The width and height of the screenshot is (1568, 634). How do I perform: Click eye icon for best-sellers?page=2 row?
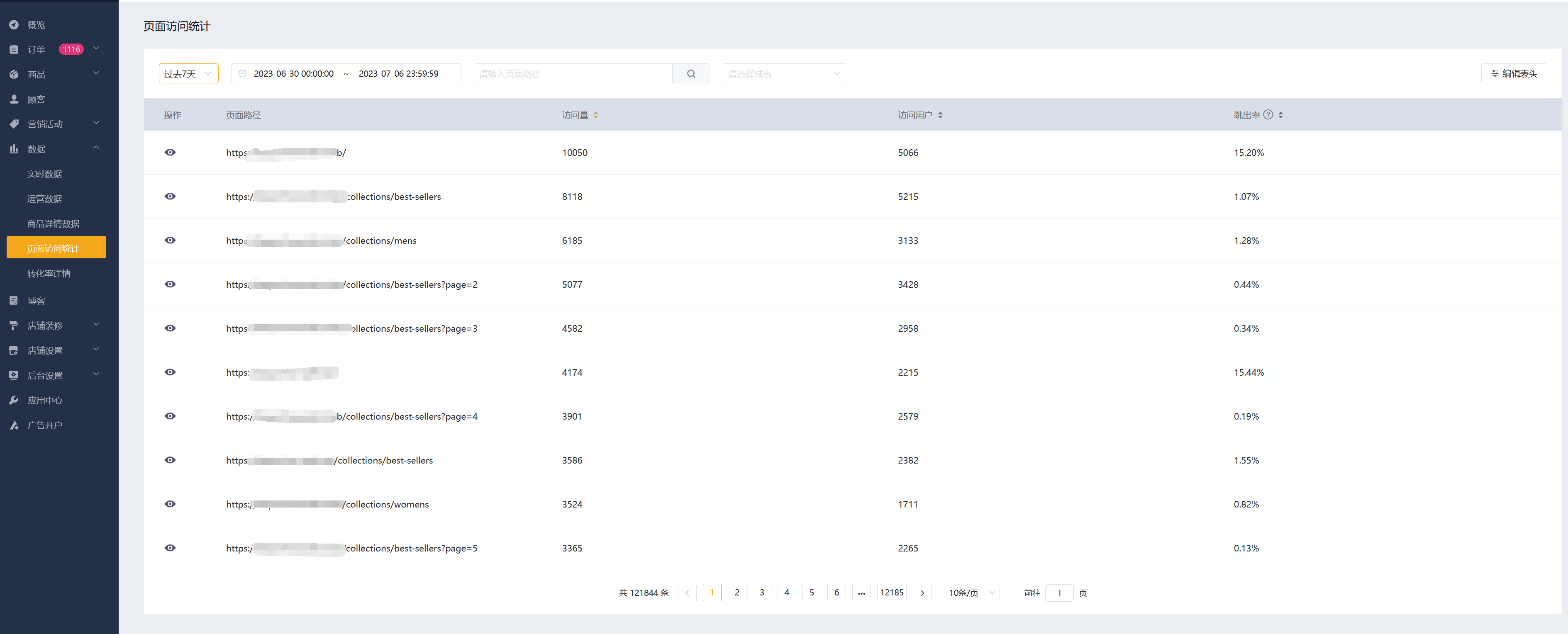(x=170, y=284)
